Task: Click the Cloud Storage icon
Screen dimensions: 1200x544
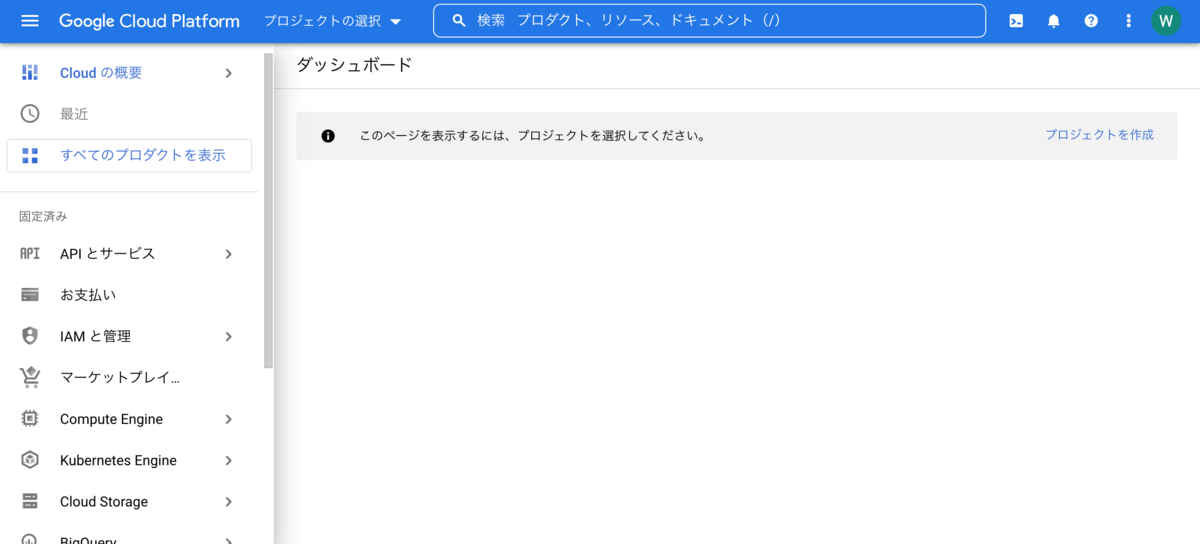Action: tap(30, 501)
